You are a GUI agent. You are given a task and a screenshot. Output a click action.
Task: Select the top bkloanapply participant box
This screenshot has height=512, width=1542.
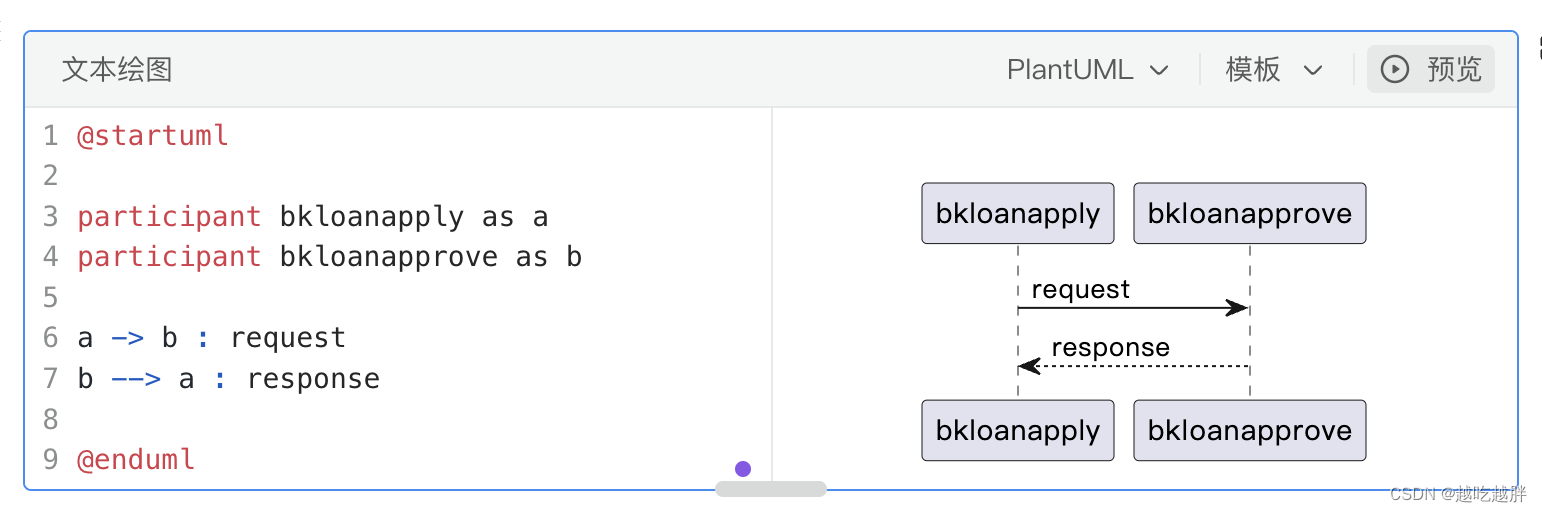click(x=1017, y=213)
